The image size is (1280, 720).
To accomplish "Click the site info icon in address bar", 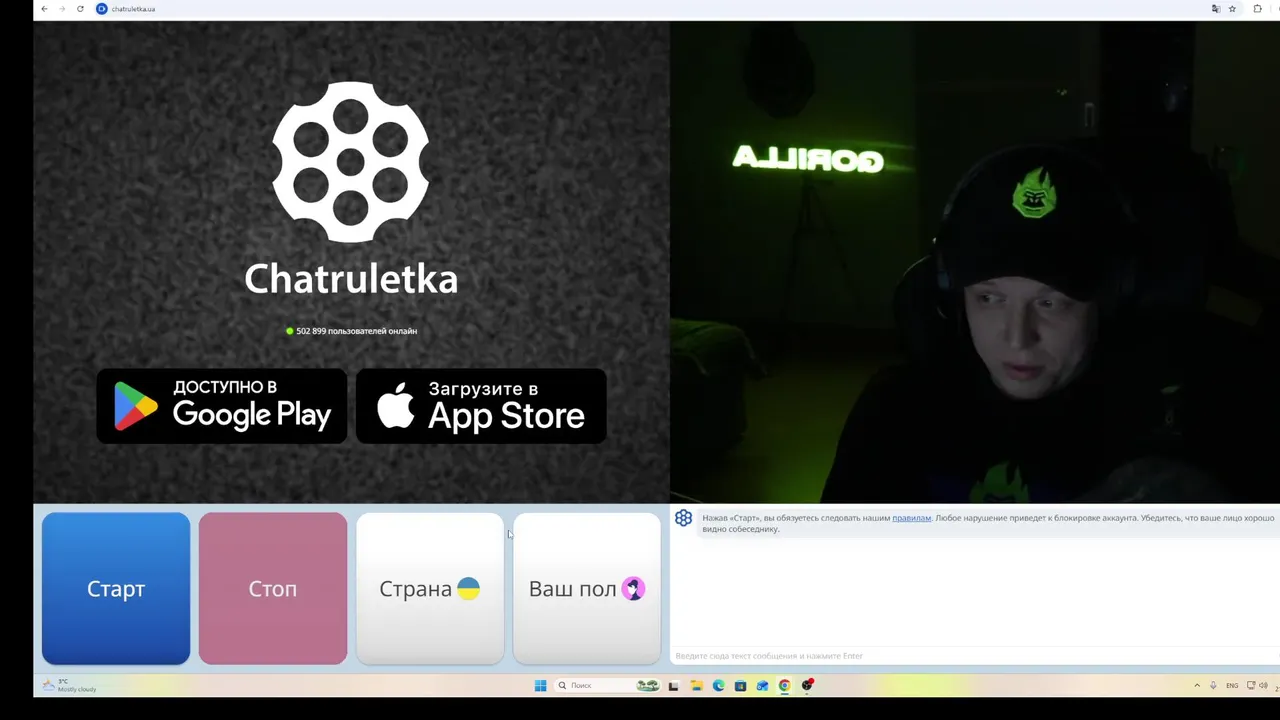I will tap(101, 9).
